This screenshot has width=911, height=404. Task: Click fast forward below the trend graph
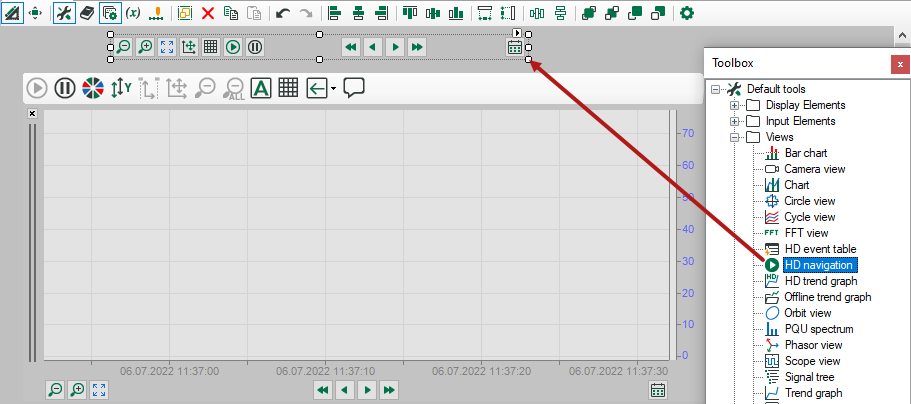(390, 389)
